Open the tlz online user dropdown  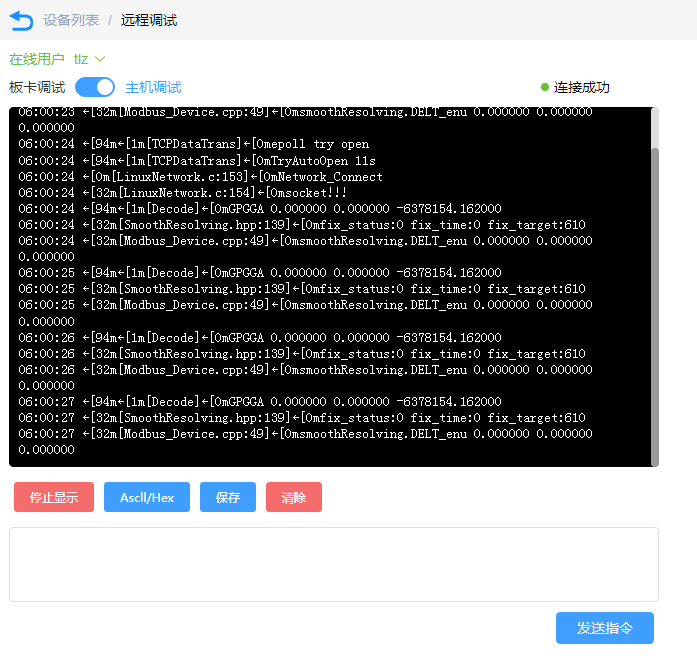pyautogui.click(x=82, y=60)
